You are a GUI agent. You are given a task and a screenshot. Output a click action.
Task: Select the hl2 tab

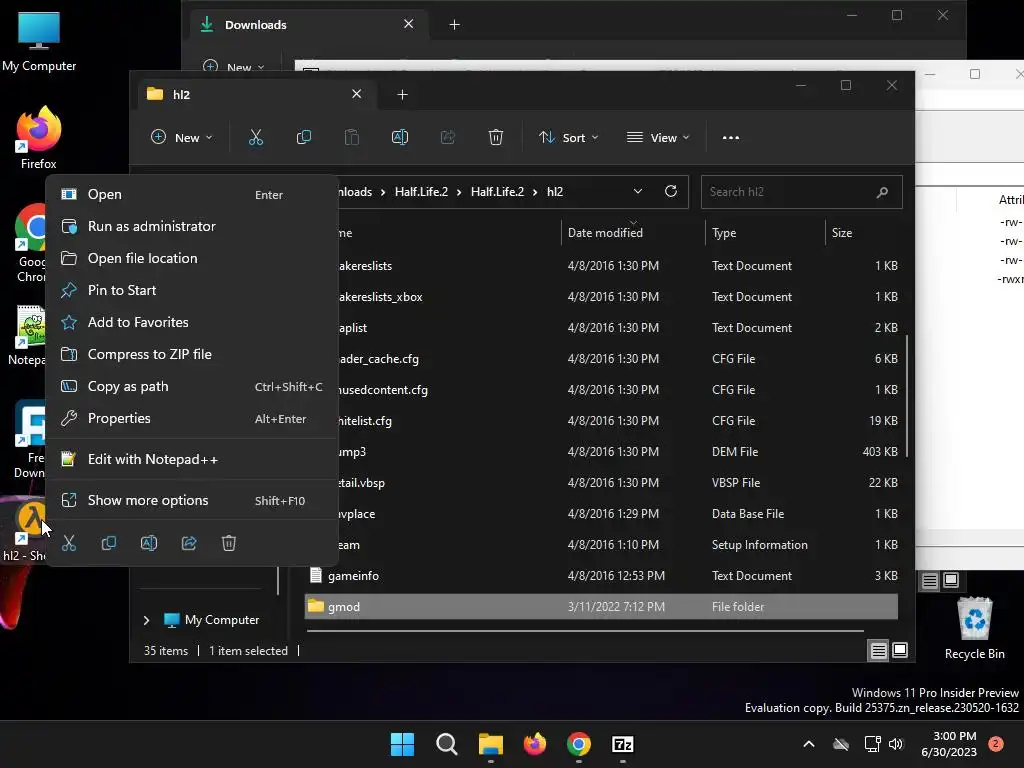(255, 95)
